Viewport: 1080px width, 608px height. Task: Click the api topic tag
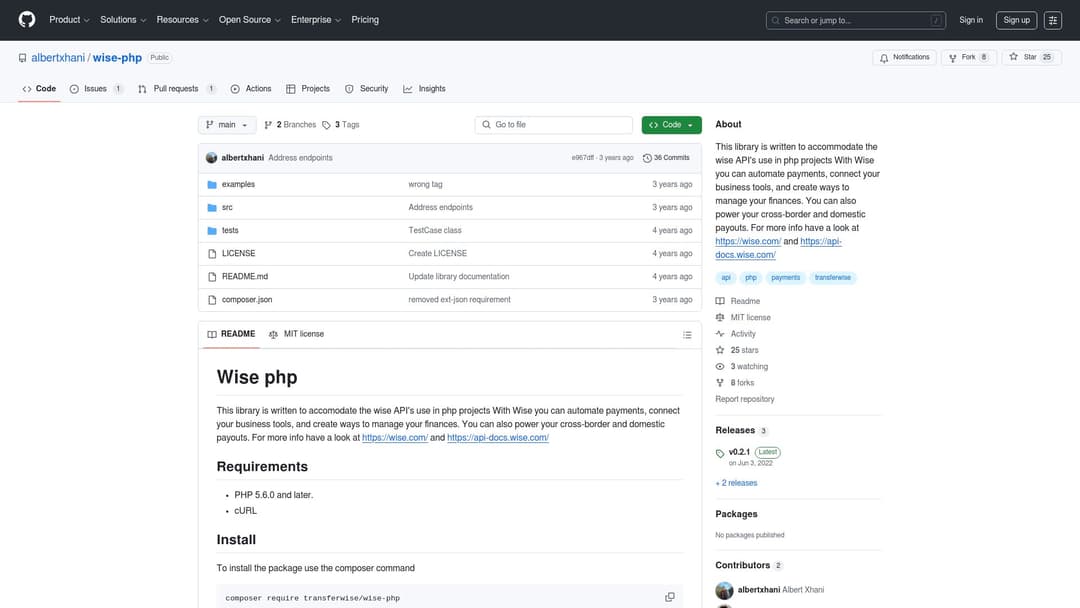pyautogui.click(x=725, y=277)
